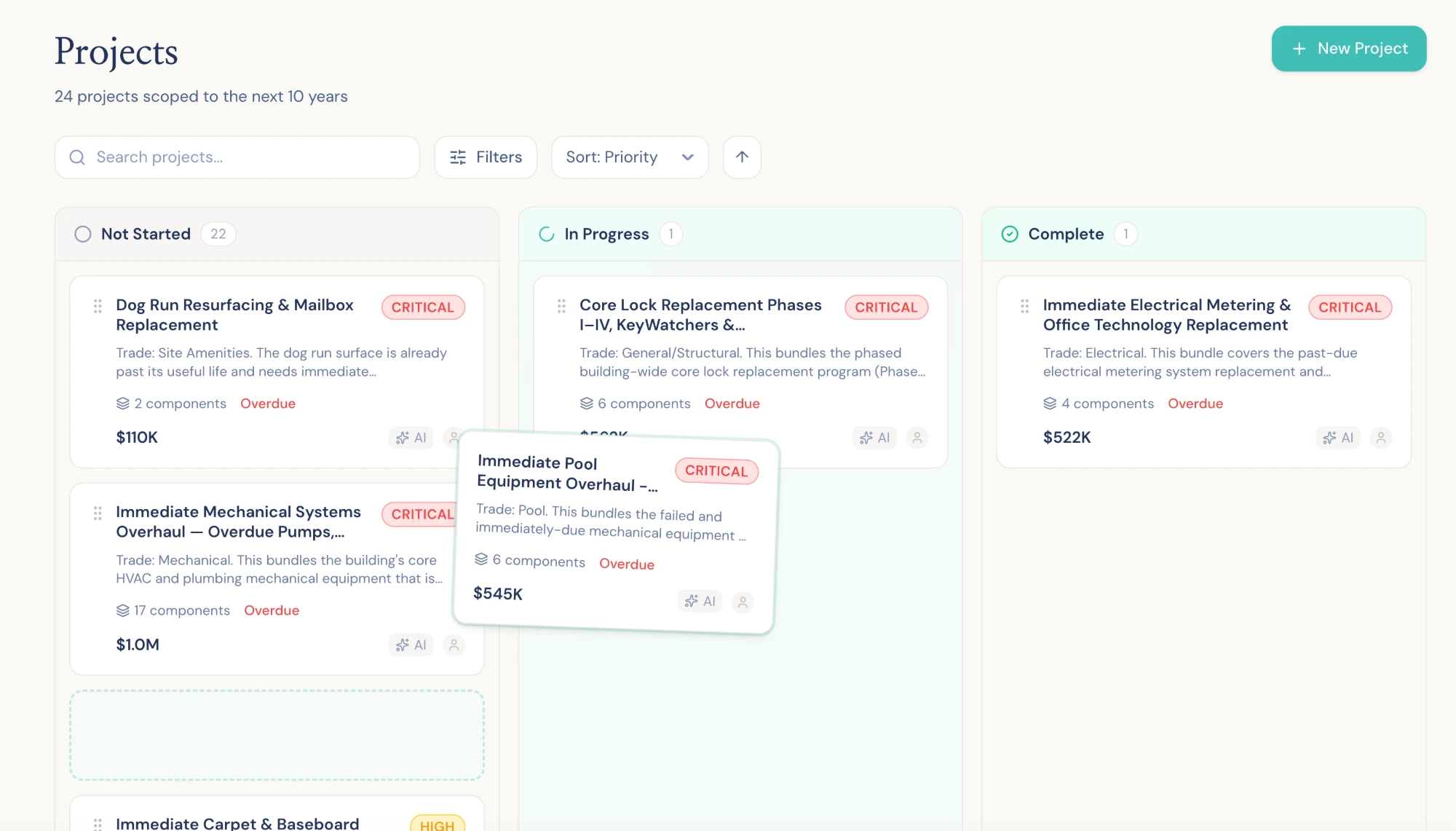Open the Dog Run Resurfacing & Mailbox Replacement title

point(234,315)
